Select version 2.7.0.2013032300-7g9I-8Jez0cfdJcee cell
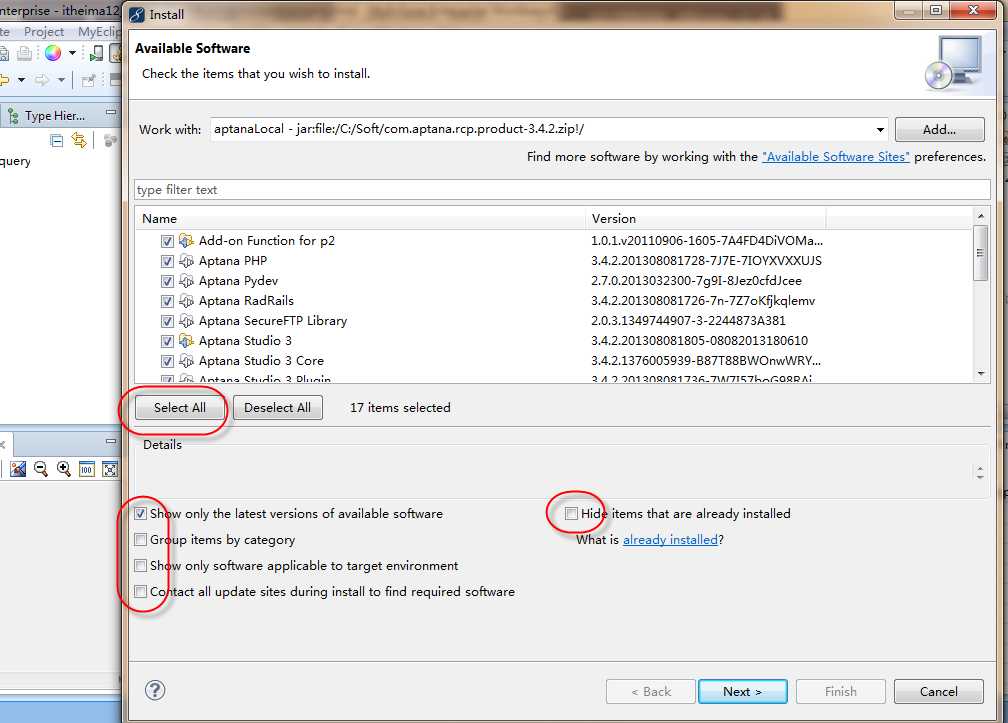The height and width of the screenshot is (723, 1008). coord(696,281)
